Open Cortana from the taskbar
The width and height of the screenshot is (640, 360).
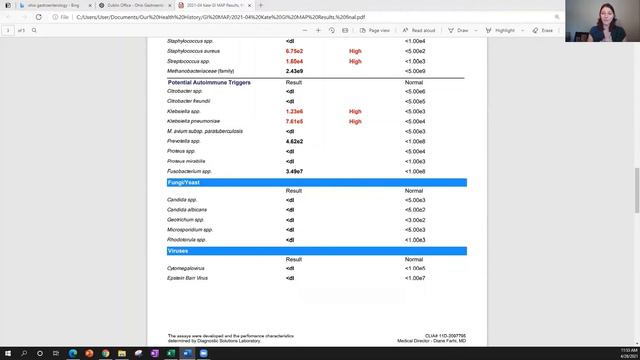(x=40, y=353)
